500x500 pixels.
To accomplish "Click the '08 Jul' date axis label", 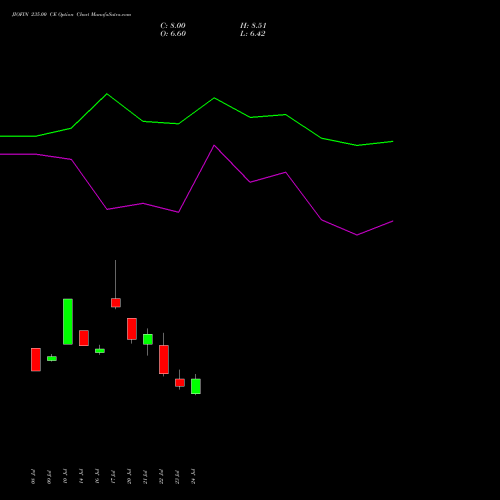I will (33, 477).
